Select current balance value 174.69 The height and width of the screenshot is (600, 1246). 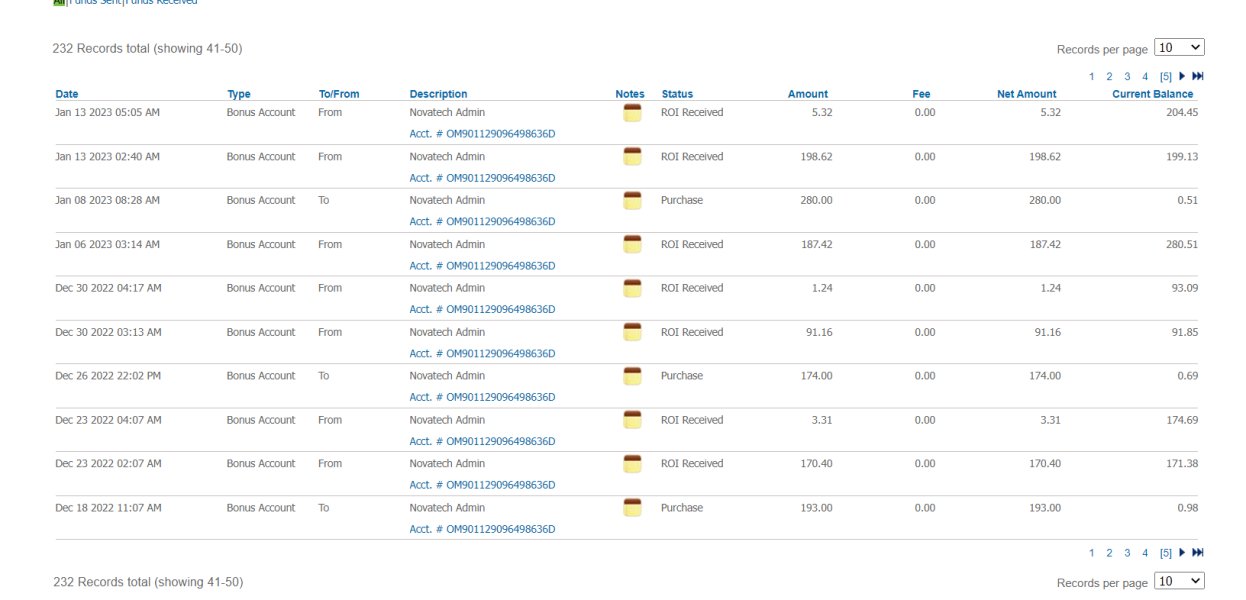coord(1181,420)
